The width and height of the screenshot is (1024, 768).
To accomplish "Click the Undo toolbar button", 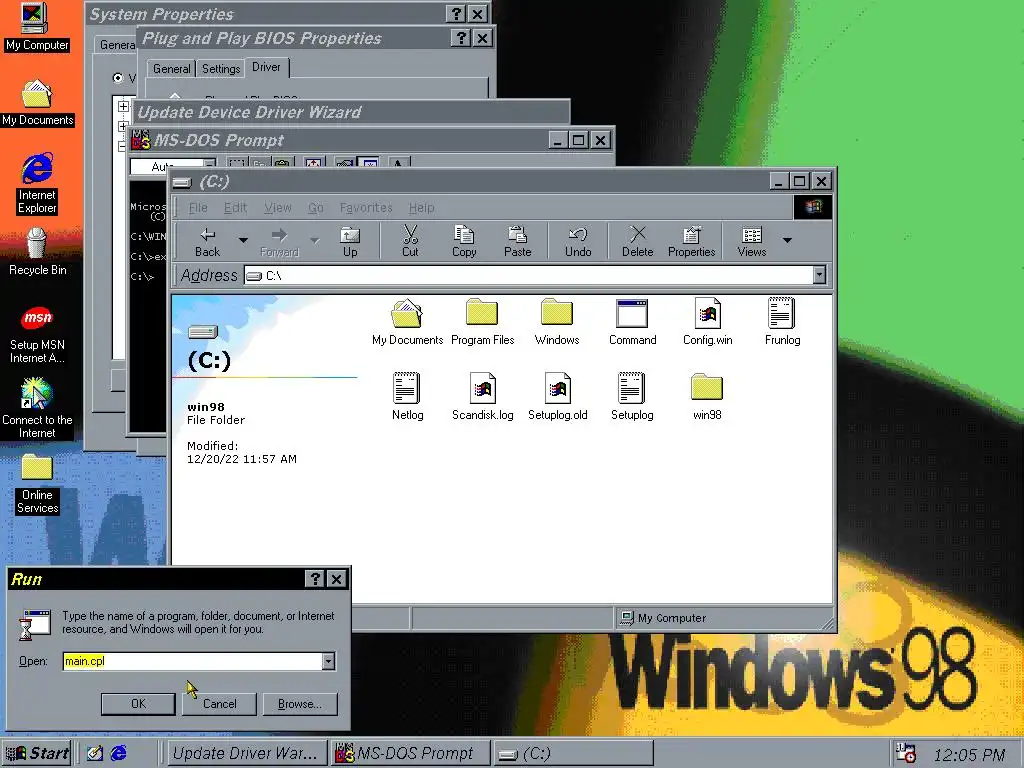I will 578,242.
